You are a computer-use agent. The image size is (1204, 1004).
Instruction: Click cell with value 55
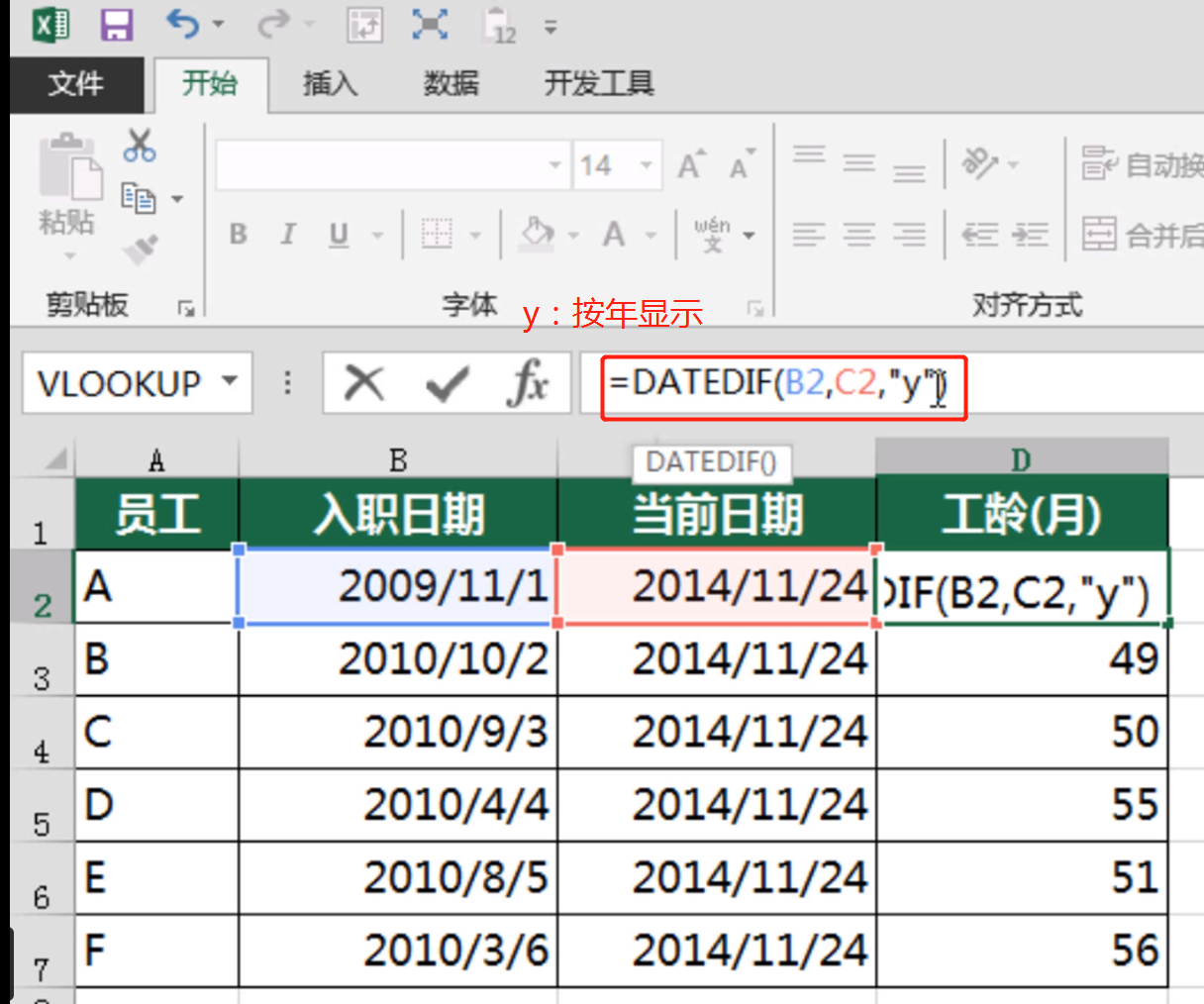tap(1022, 805)
